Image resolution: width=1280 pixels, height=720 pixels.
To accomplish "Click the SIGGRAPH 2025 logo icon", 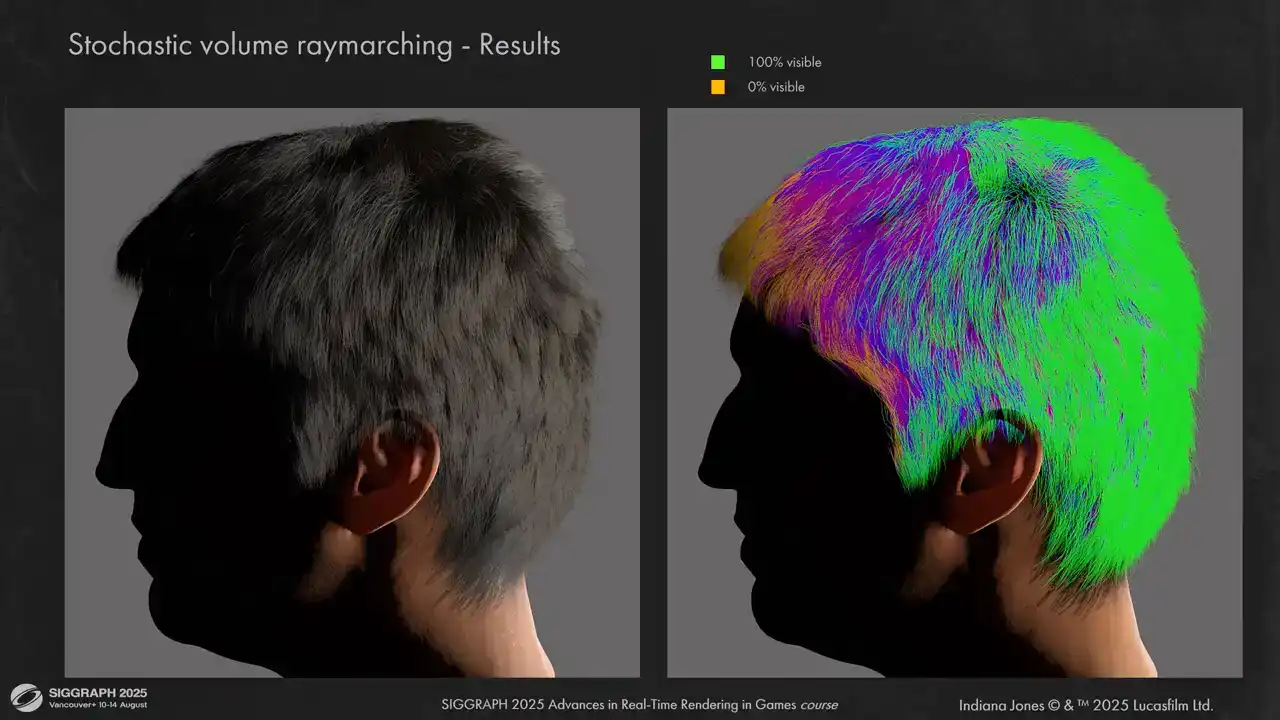I will (x=27, y=697).
